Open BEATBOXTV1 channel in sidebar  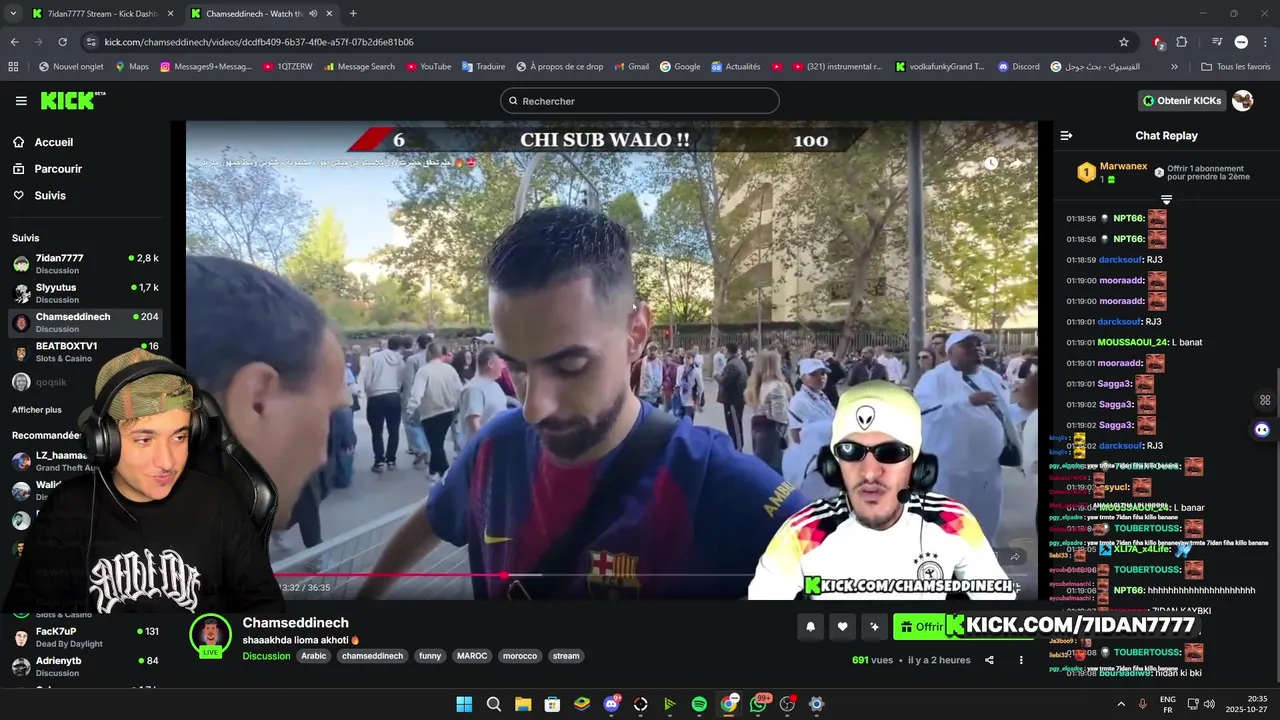pyautogui.click(x=85, y=351)
